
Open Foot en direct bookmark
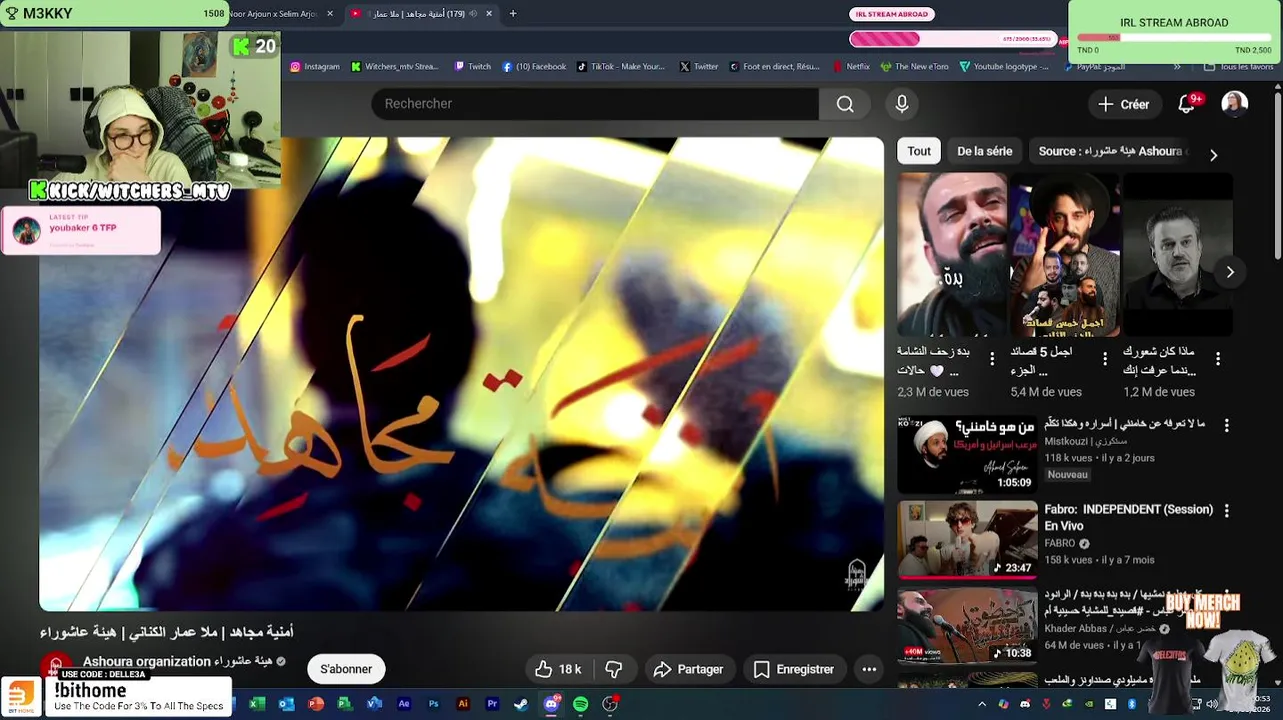774,67
